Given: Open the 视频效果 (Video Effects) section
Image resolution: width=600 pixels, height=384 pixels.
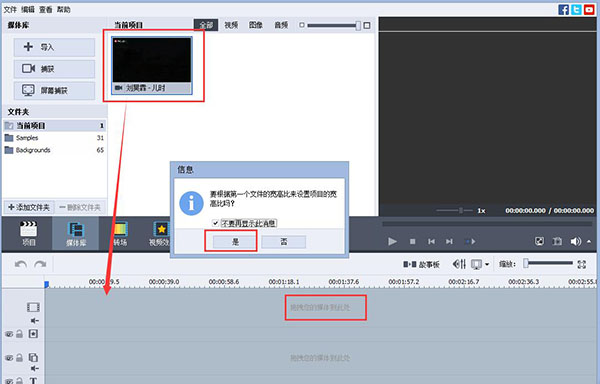Looking at the screenshot, I should (160, 233).
